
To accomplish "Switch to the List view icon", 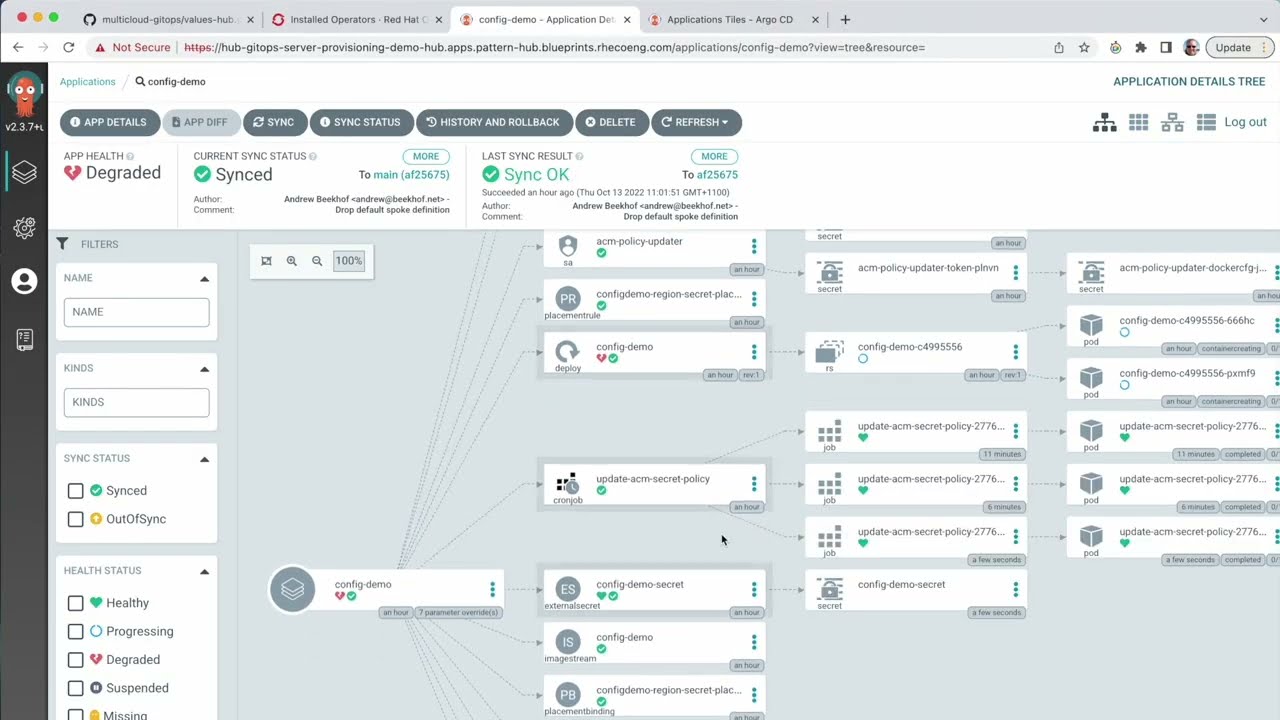I will pyautogui.click(x=1206, y=122).
